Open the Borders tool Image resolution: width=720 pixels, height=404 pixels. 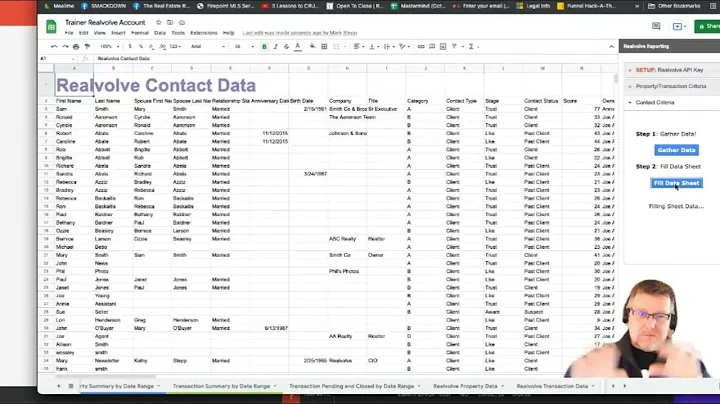324,46
